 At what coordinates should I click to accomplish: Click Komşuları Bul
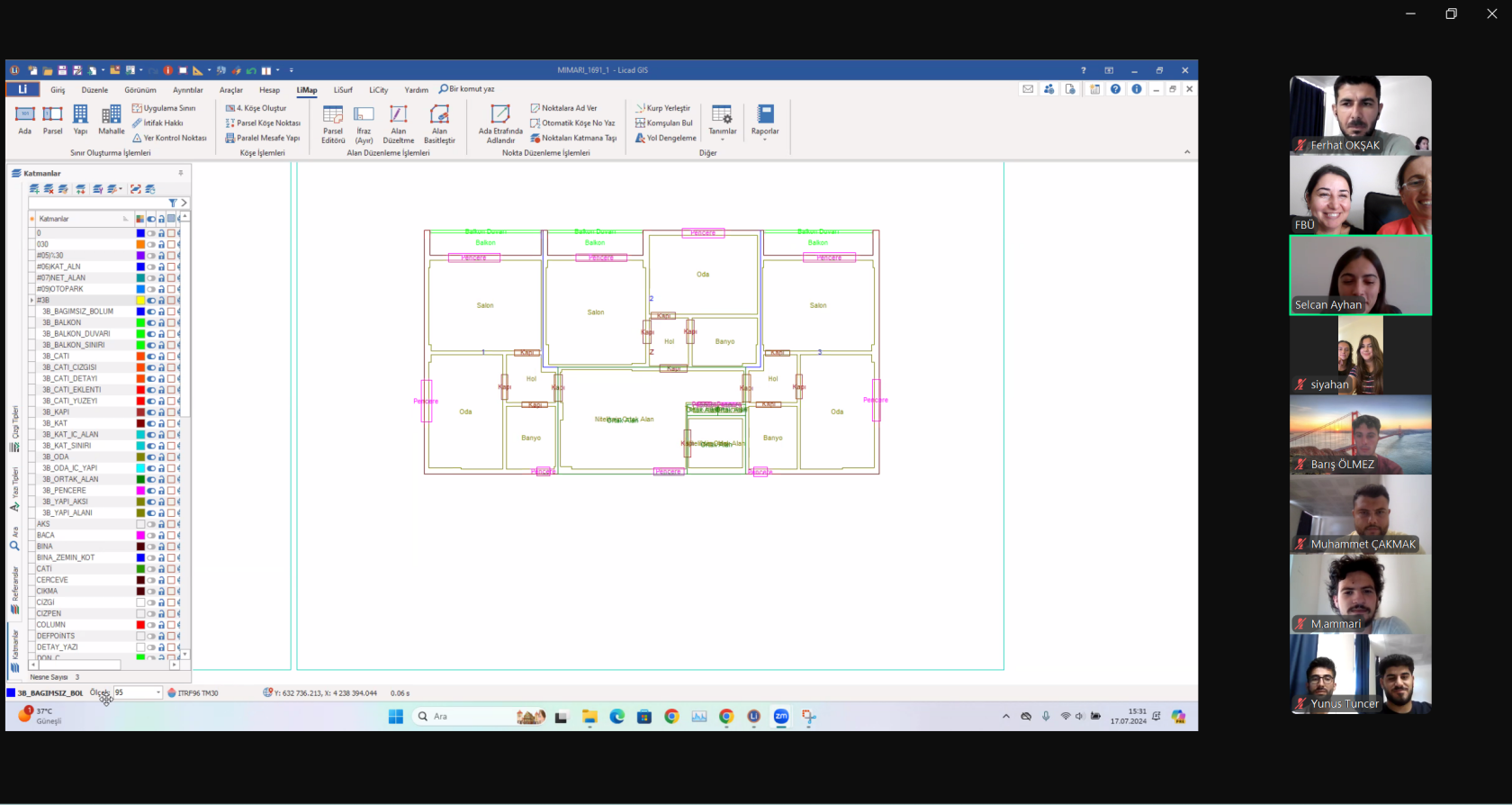(664, 123)
